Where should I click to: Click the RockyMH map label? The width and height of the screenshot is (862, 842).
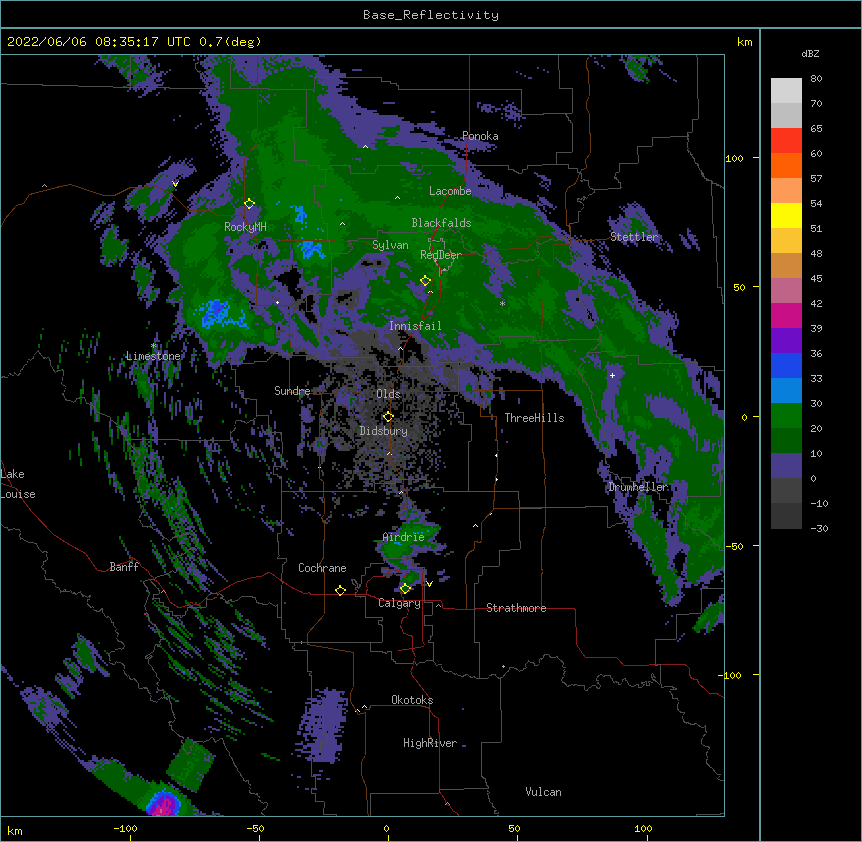(x=245, y=227)
